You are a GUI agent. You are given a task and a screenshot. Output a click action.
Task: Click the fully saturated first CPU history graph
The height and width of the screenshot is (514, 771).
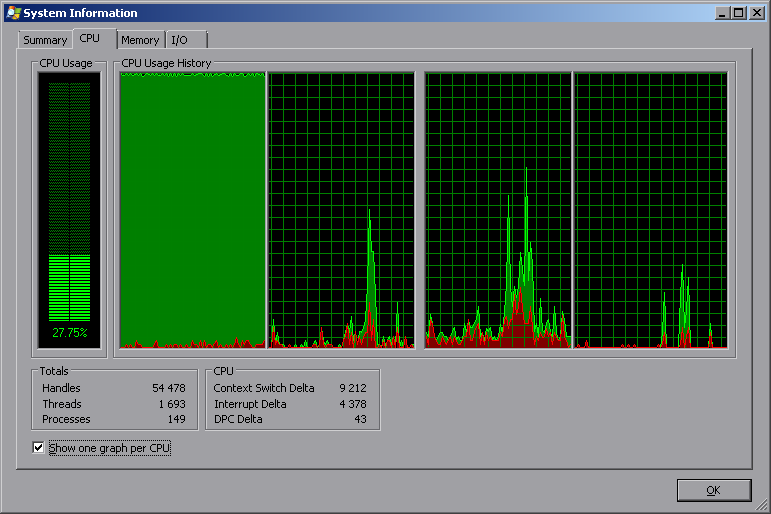click(x=193, y=210)
